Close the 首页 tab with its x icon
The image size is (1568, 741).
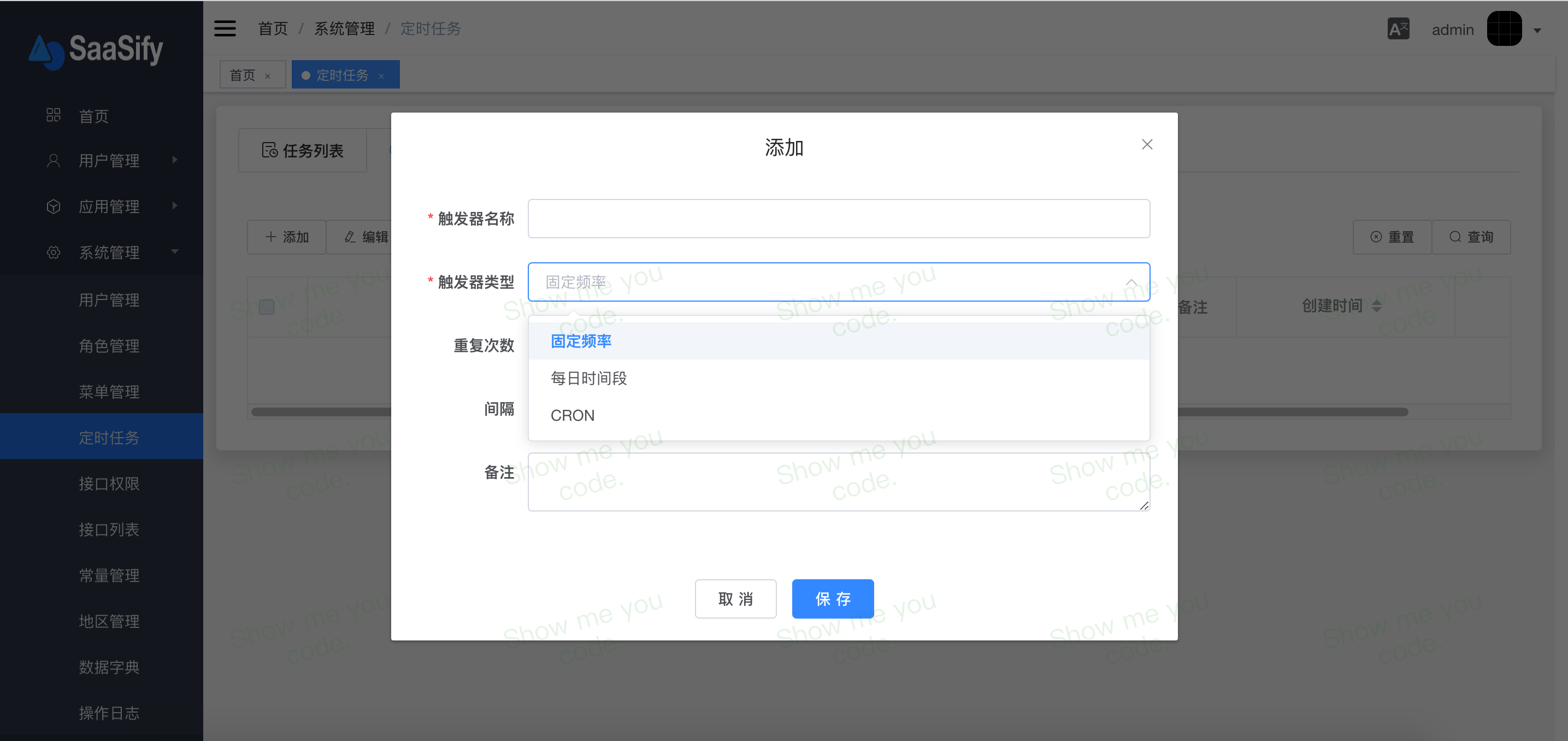pyautogui.click(x=267, y=76)
